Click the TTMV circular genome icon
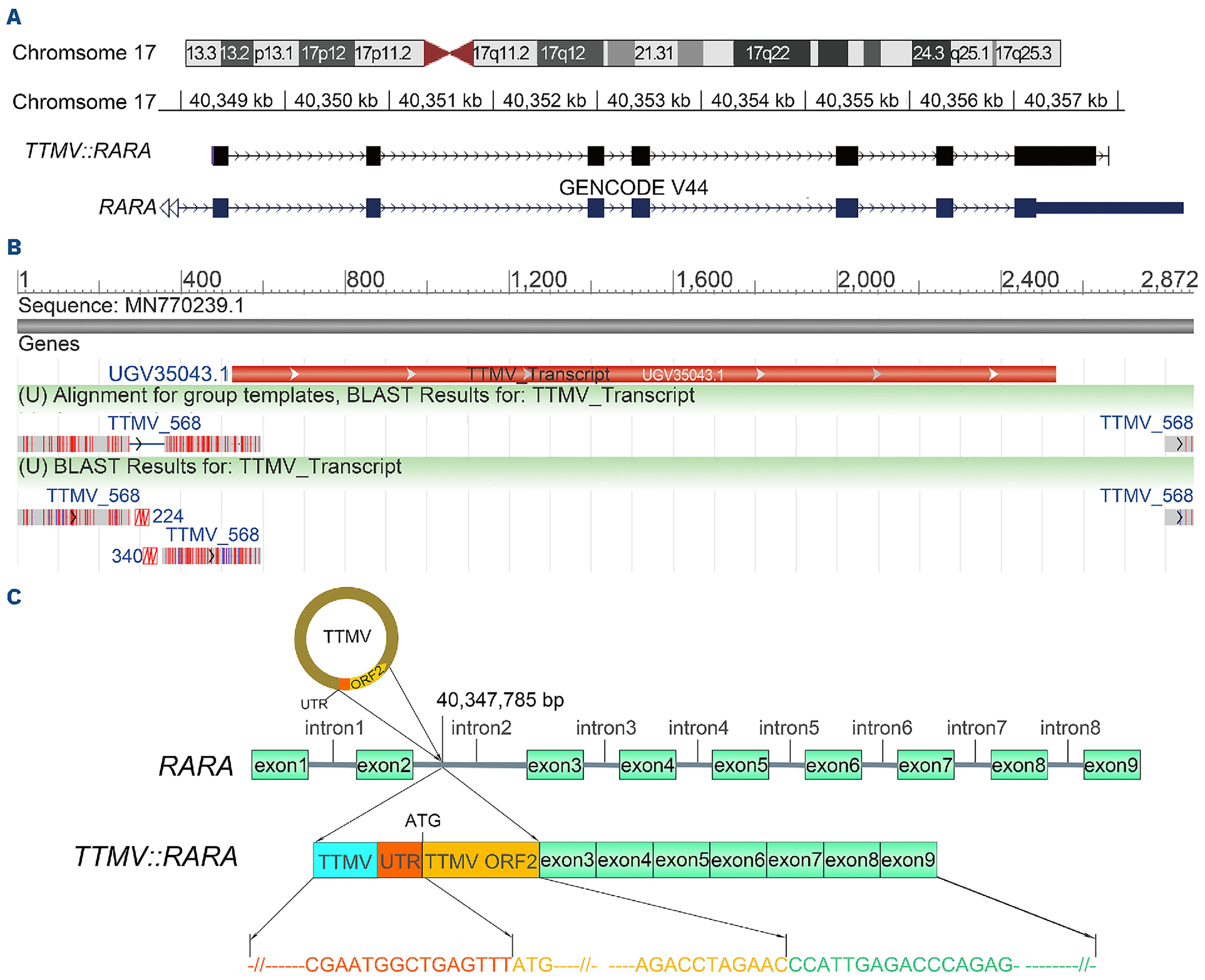 [346, 638]
